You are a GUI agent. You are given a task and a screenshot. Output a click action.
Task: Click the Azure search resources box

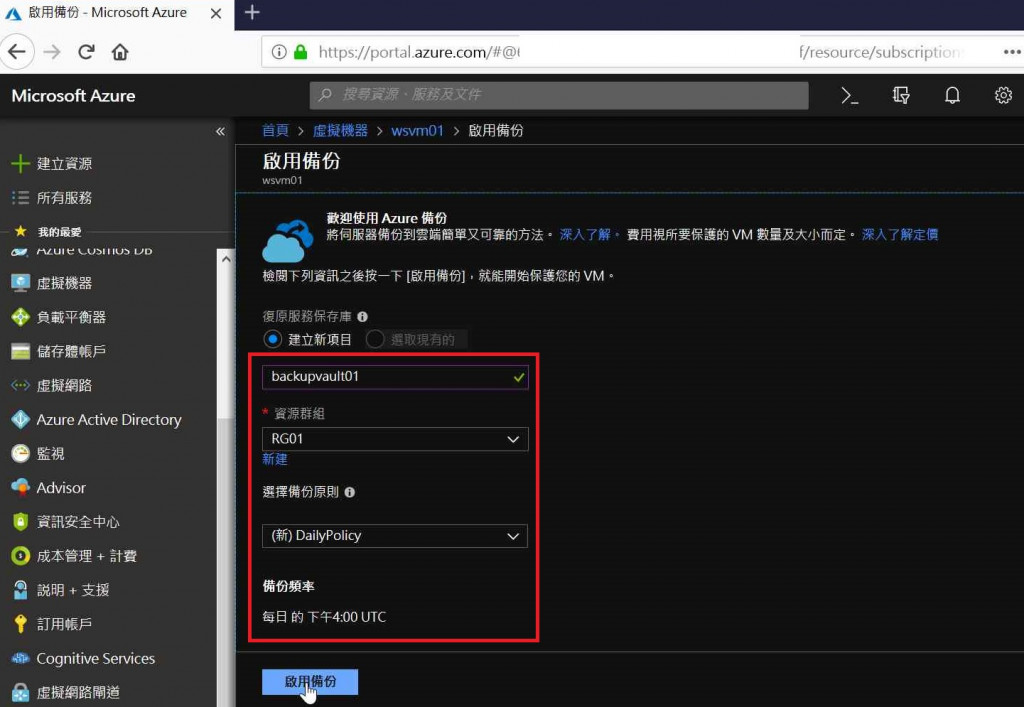559,95
